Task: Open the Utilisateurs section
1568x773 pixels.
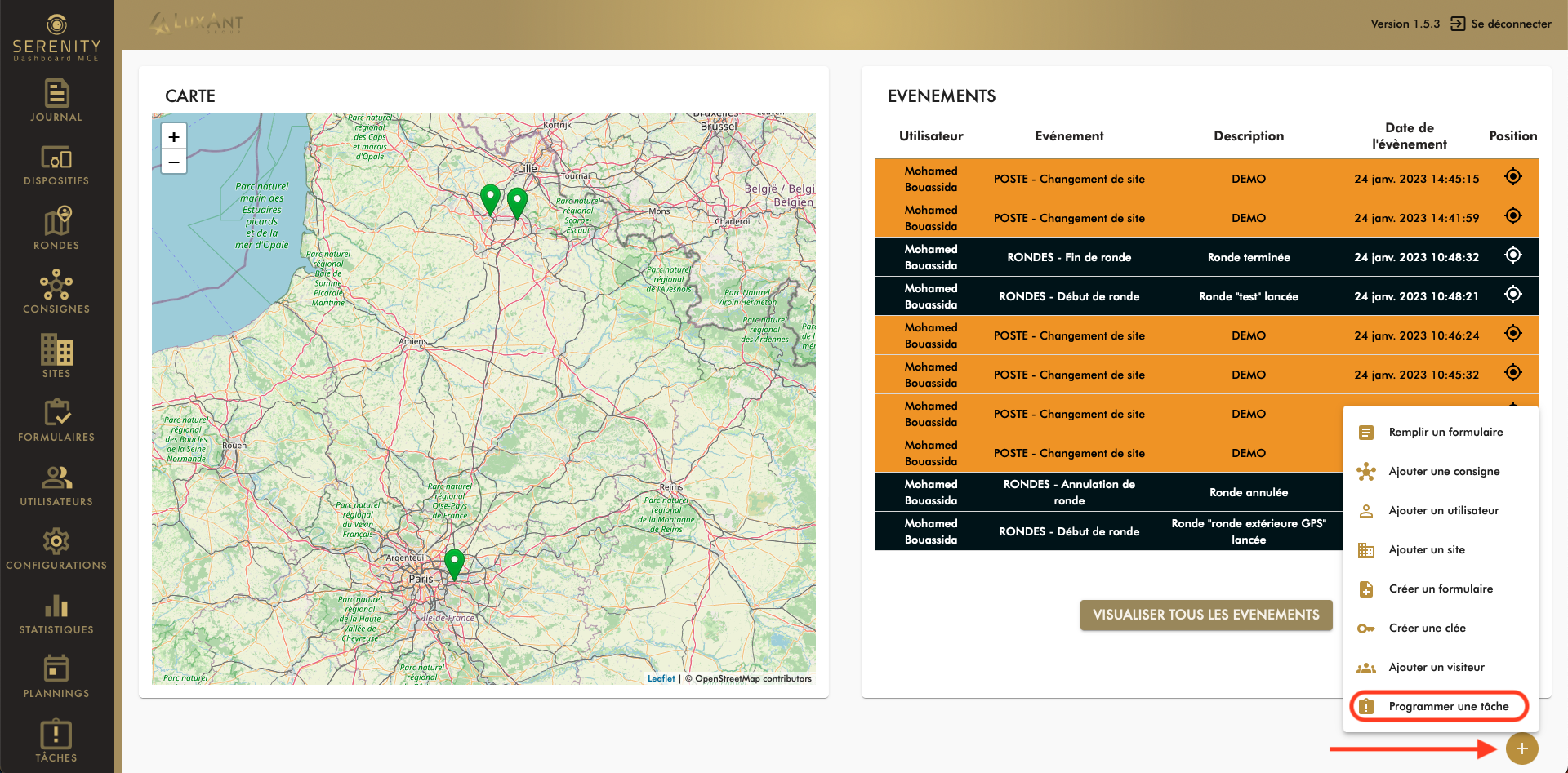Action: pos(56,485)
